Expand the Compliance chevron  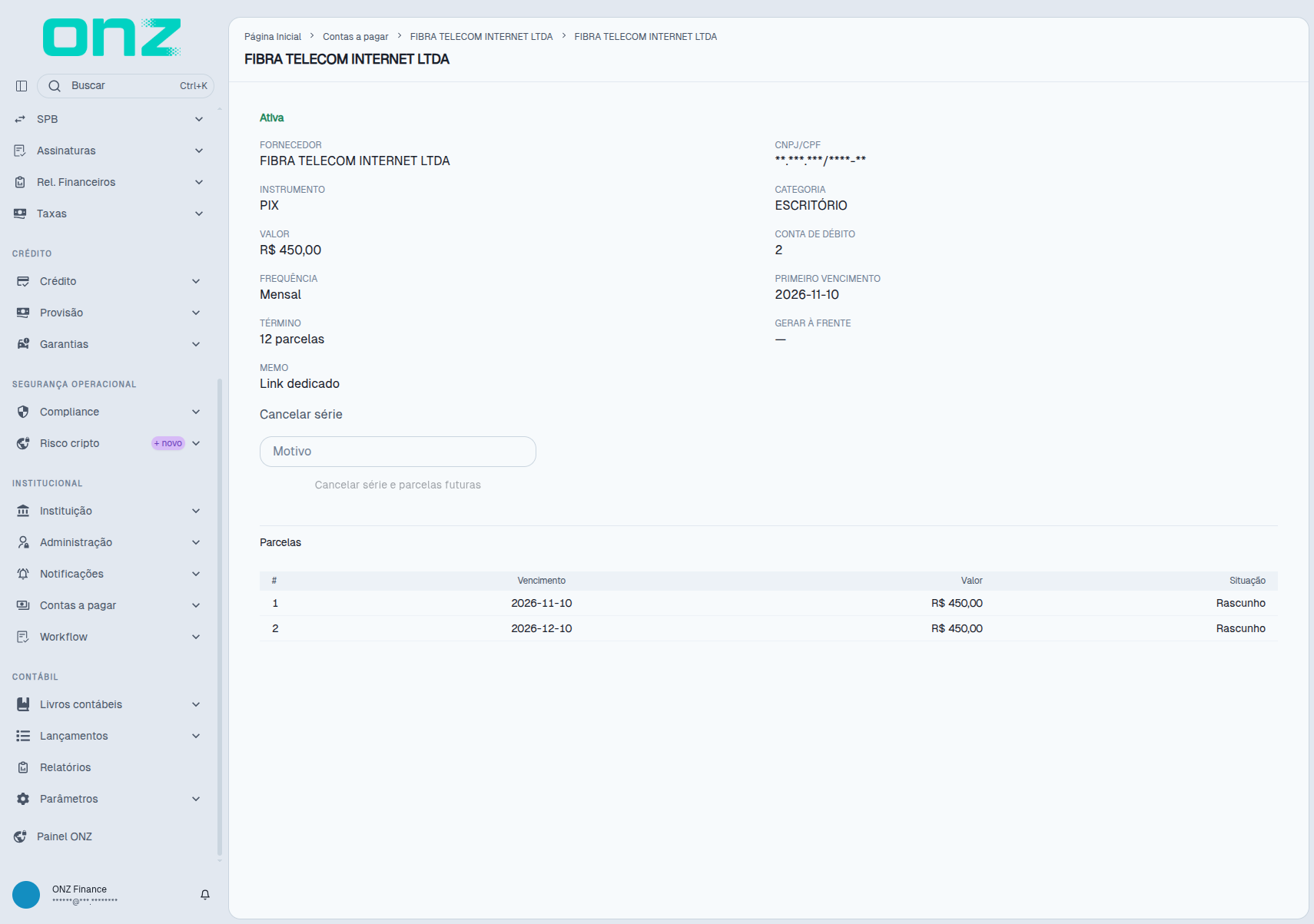pos(196,412)
